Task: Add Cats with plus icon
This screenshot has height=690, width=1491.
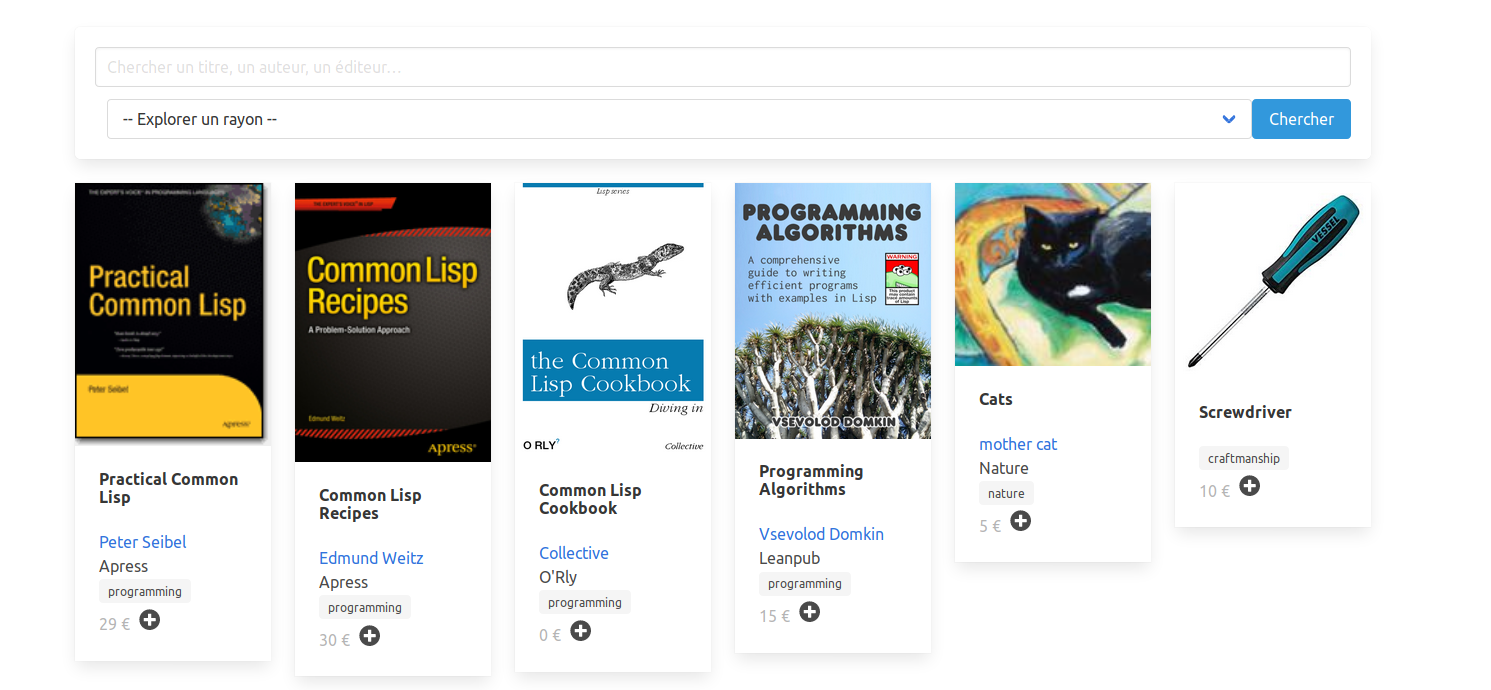Action: pos(1020,521)
